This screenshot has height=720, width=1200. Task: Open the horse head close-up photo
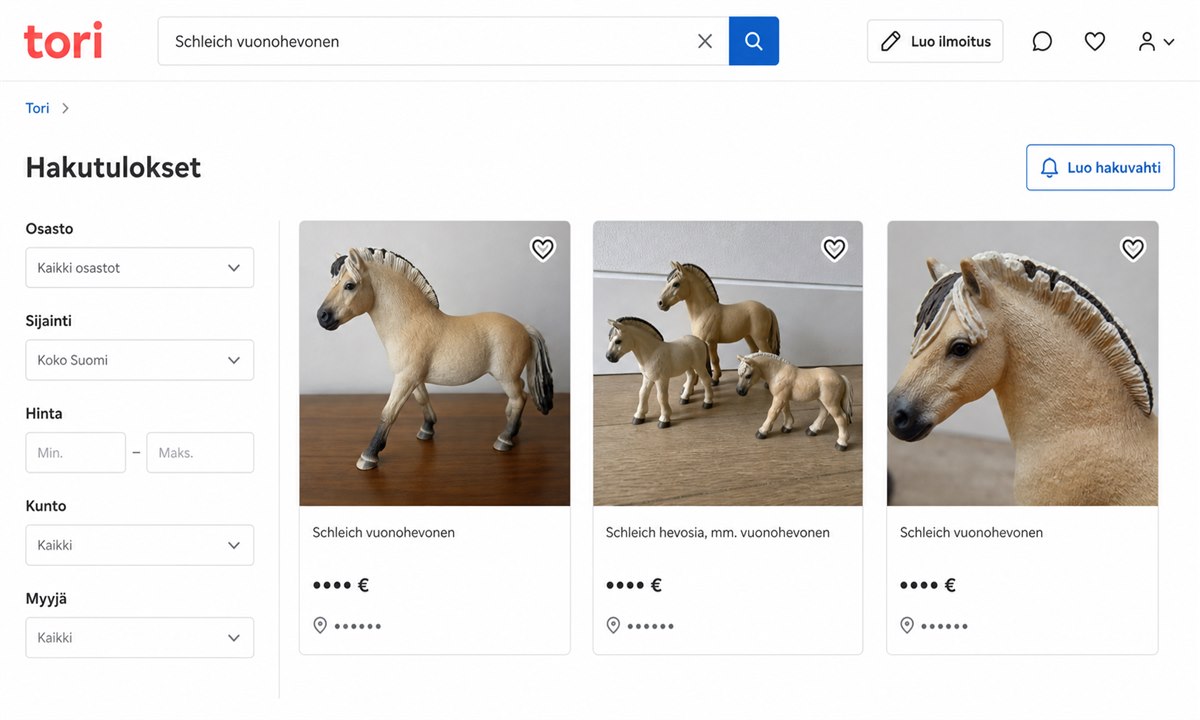coord(1022,363)
